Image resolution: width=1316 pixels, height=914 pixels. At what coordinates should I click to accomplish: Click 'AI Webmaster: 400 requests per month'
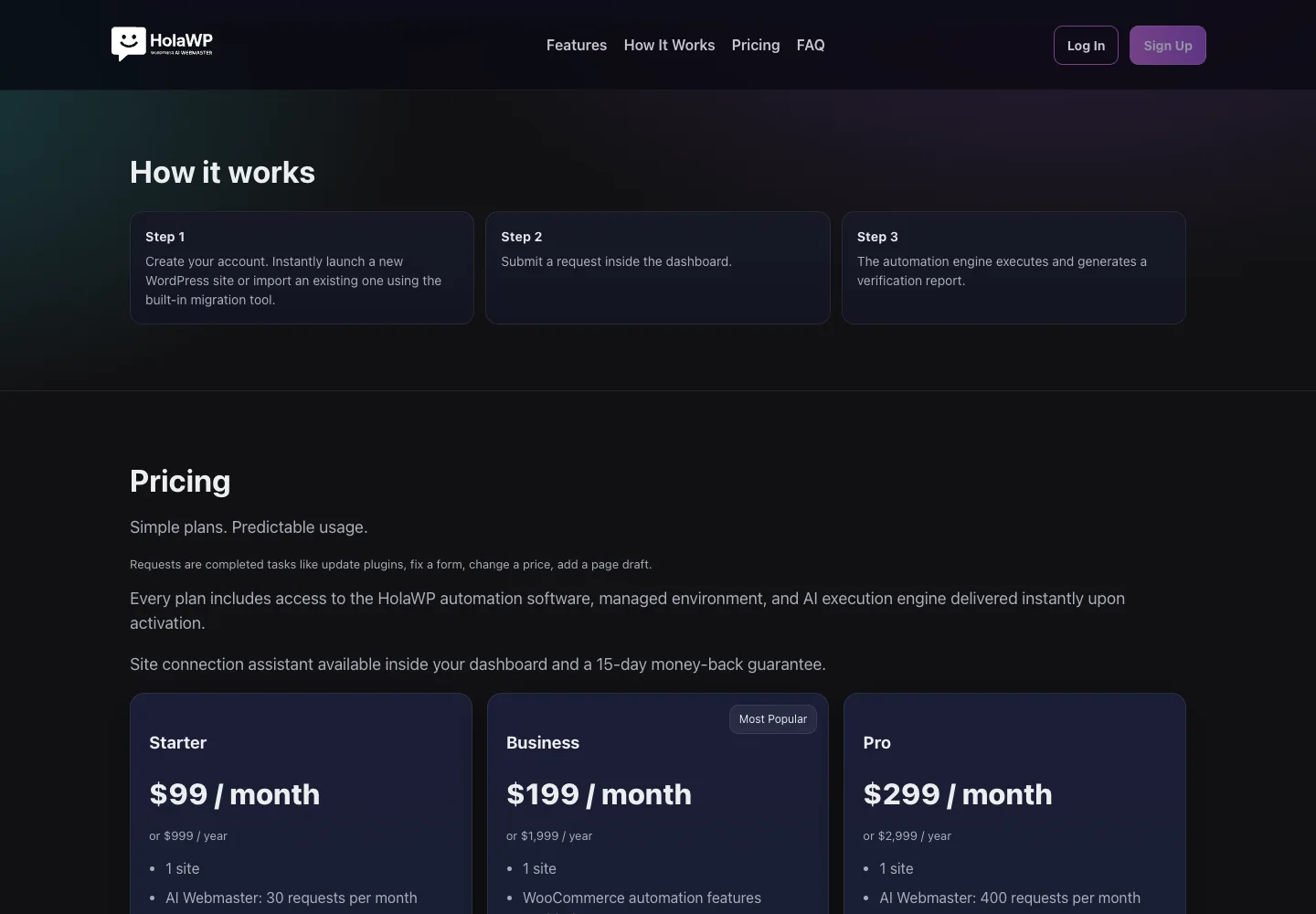click(x=1010, y=898)
